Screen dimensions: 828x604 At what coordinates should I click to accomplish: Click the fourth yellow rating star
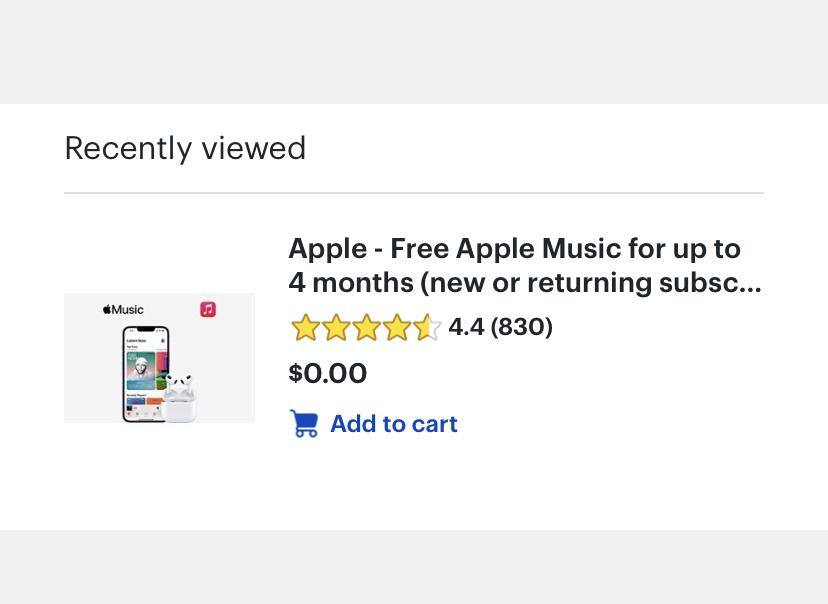397,327
